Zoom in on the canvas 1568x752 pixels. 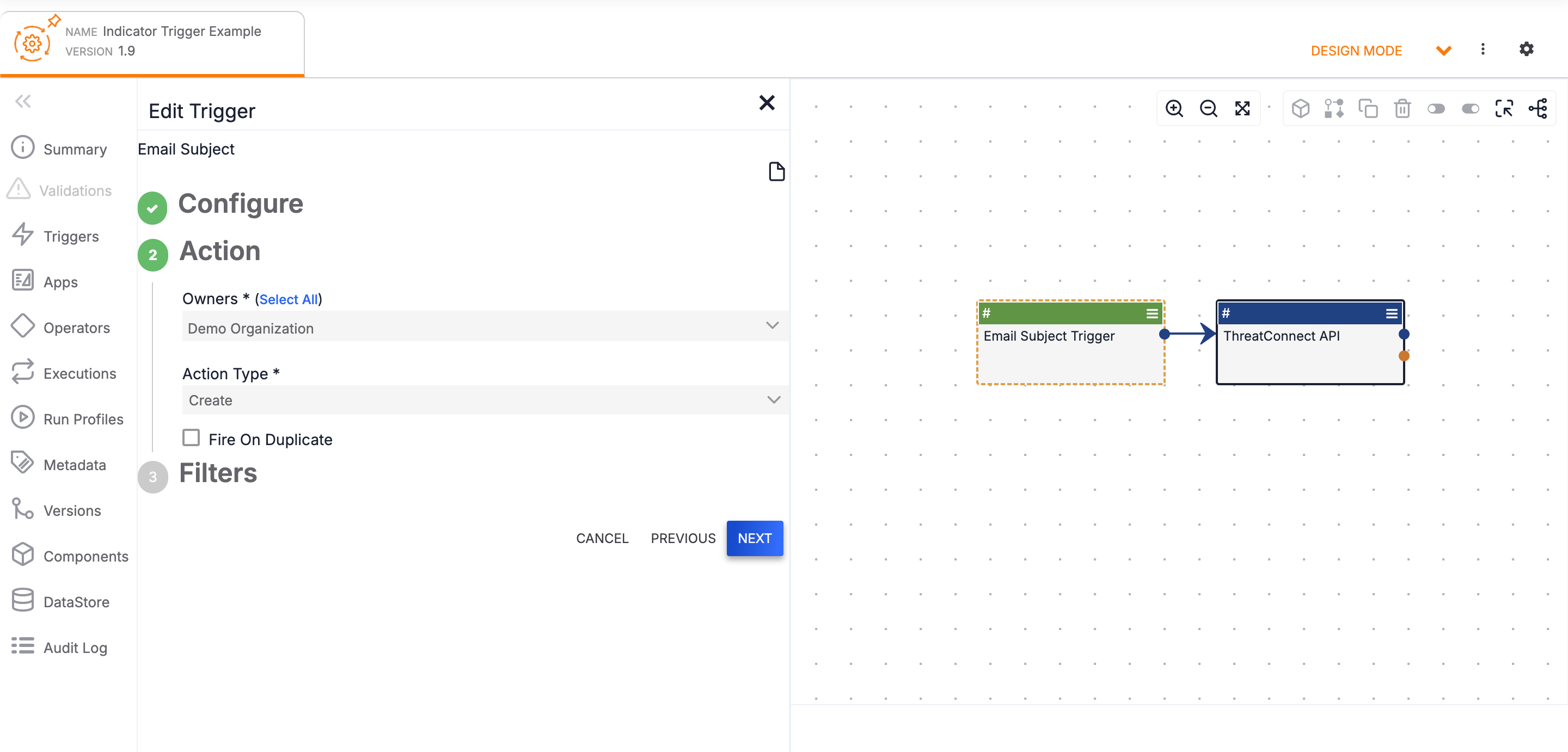coord(1174,109)
